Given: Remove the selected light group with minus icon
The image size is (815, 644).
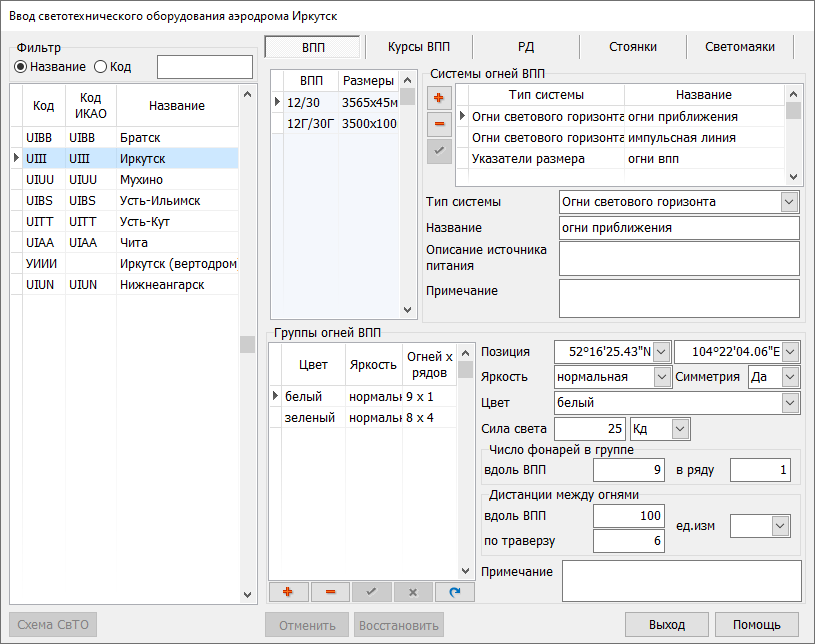Looking at the screenshot, I should point(330,592).
